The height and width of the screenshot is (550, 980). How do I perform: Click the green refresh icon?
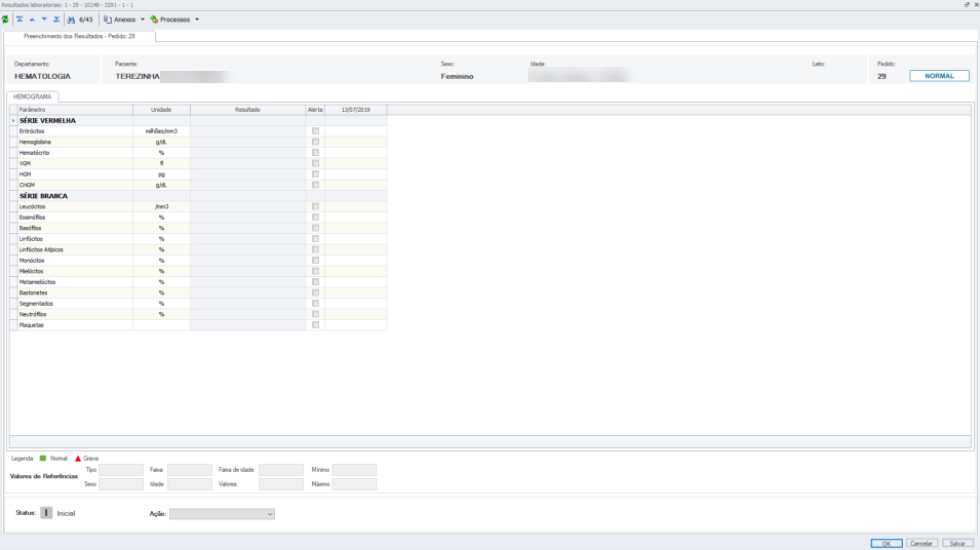coord(6,19)
